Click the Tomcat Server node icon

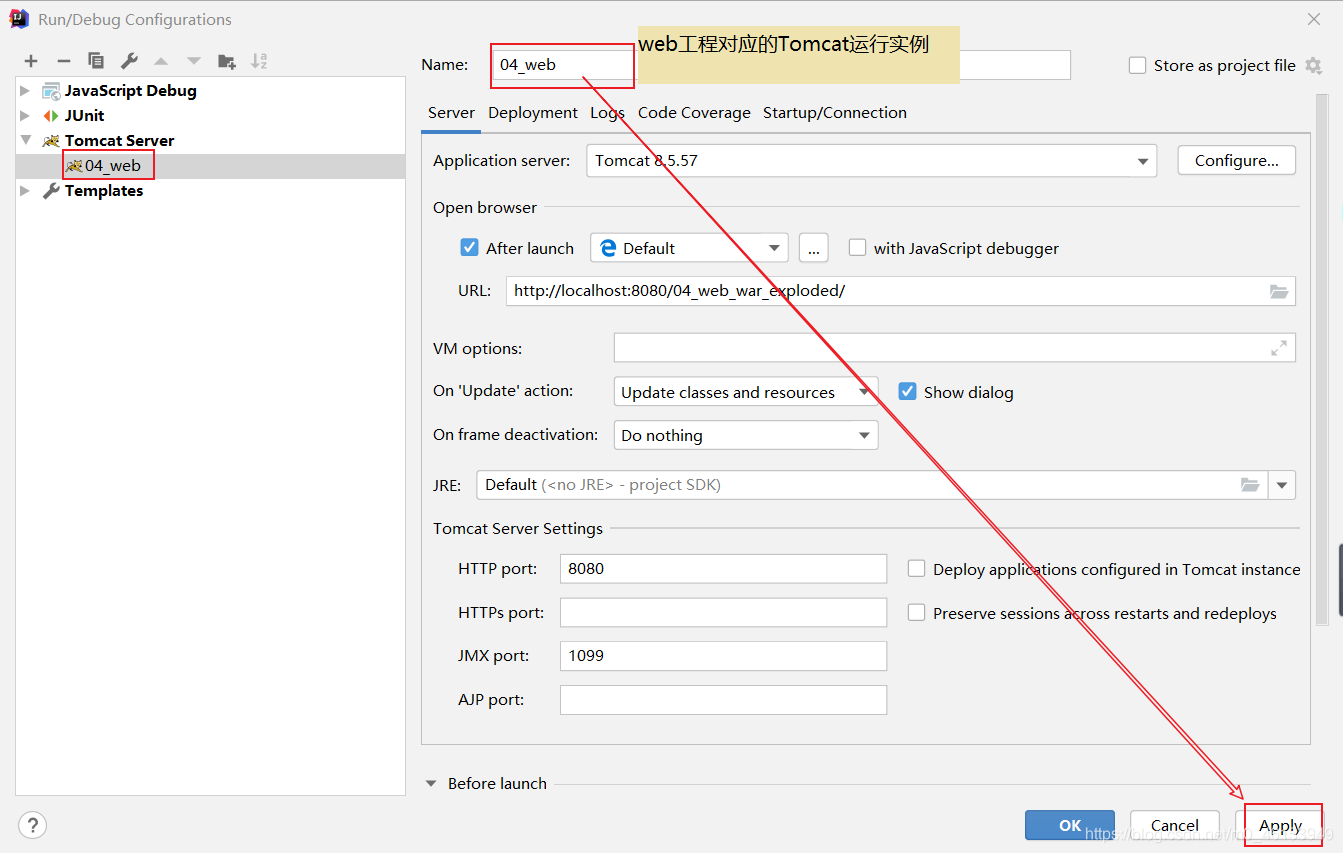pos(51,140)
